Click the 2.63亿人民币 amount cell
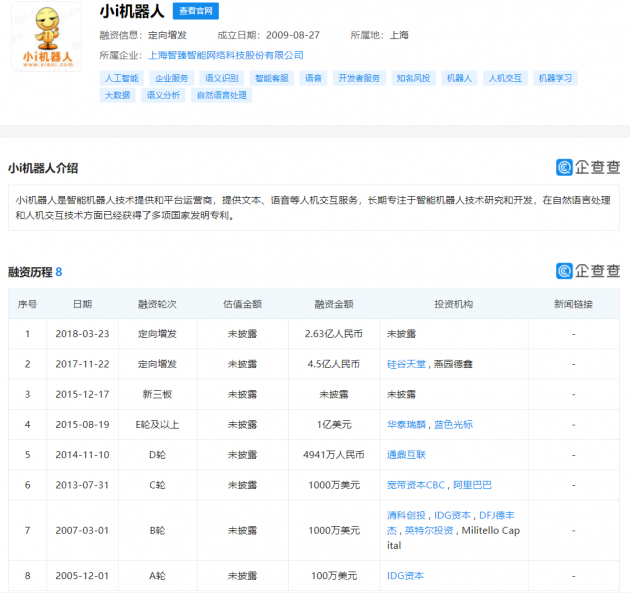The image size is (630, 593). (x=334, y=334)
